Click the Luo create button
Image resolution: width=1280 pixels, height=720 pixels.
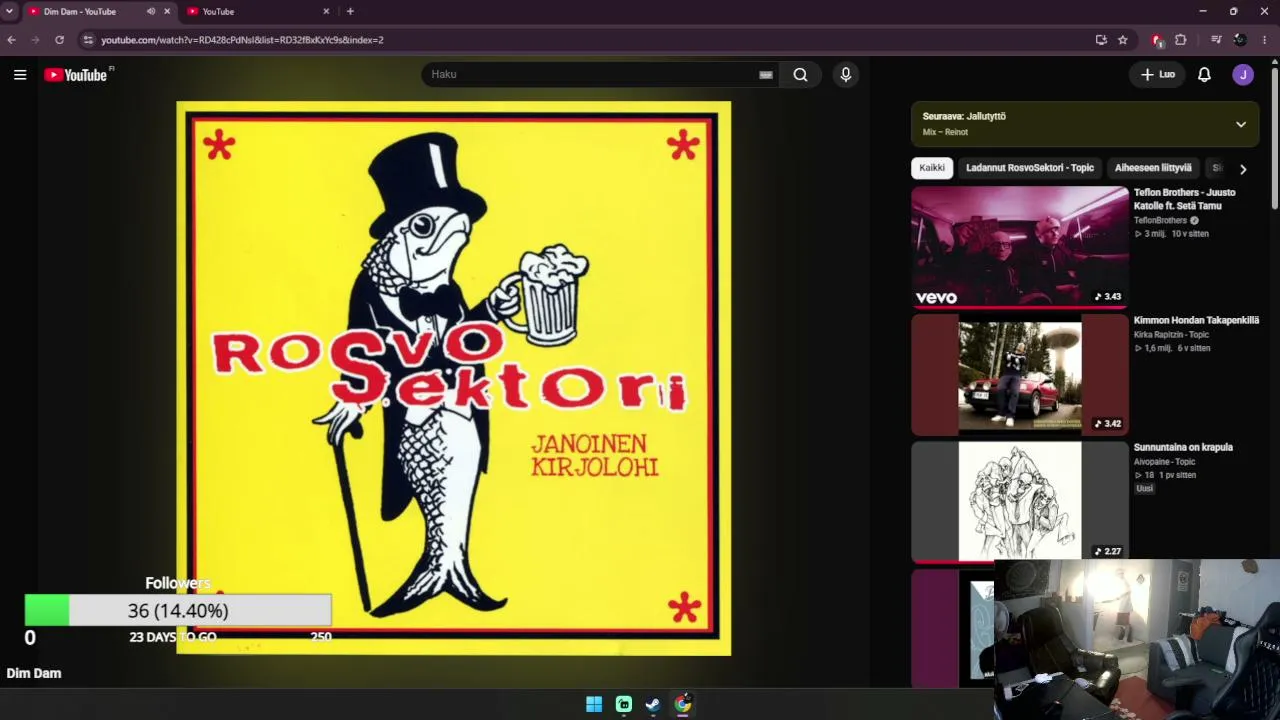coord(1158,75)
